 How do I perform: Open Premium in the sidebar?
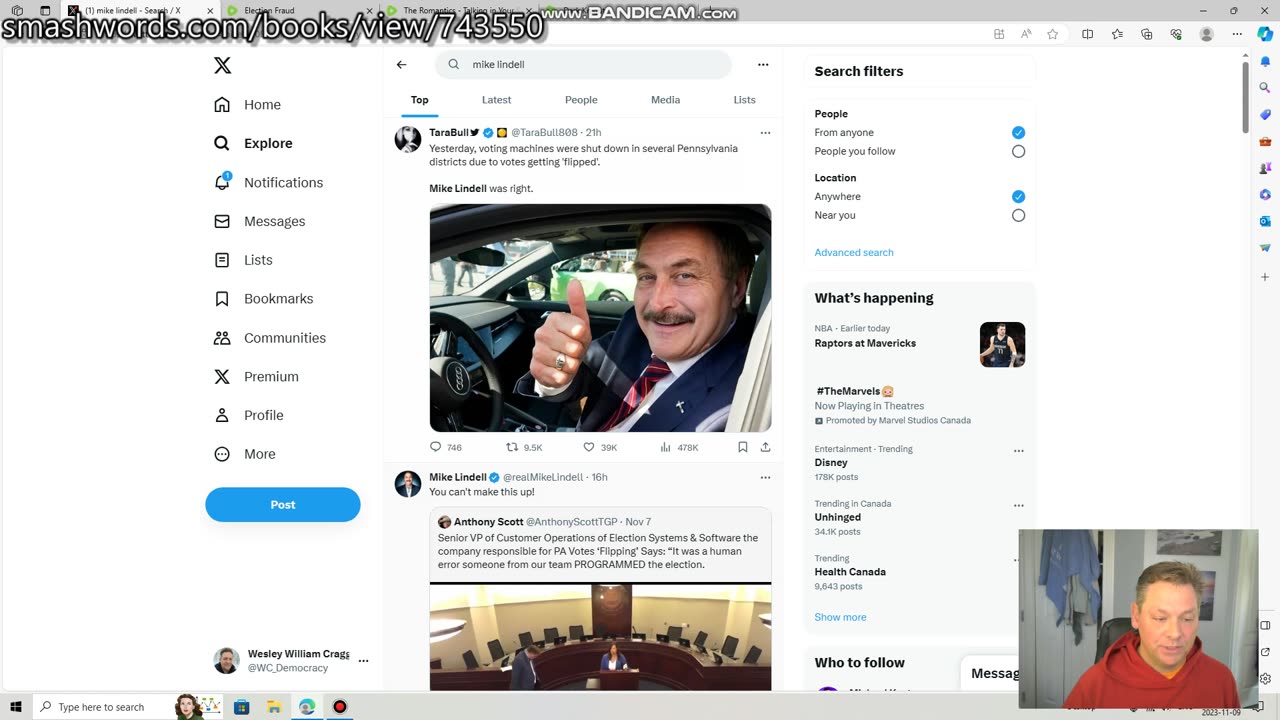click(257, 377)
